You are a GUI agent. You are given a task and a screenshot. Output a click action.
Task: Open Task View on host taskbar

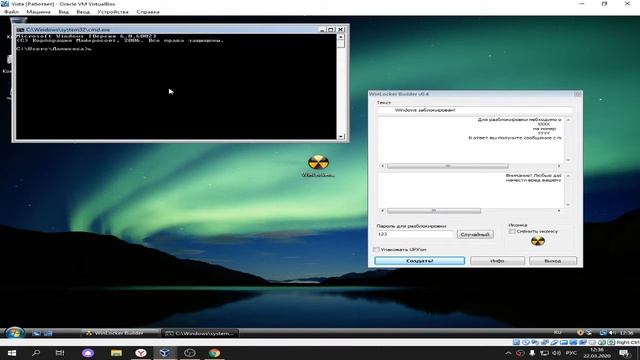click(60, 353)
